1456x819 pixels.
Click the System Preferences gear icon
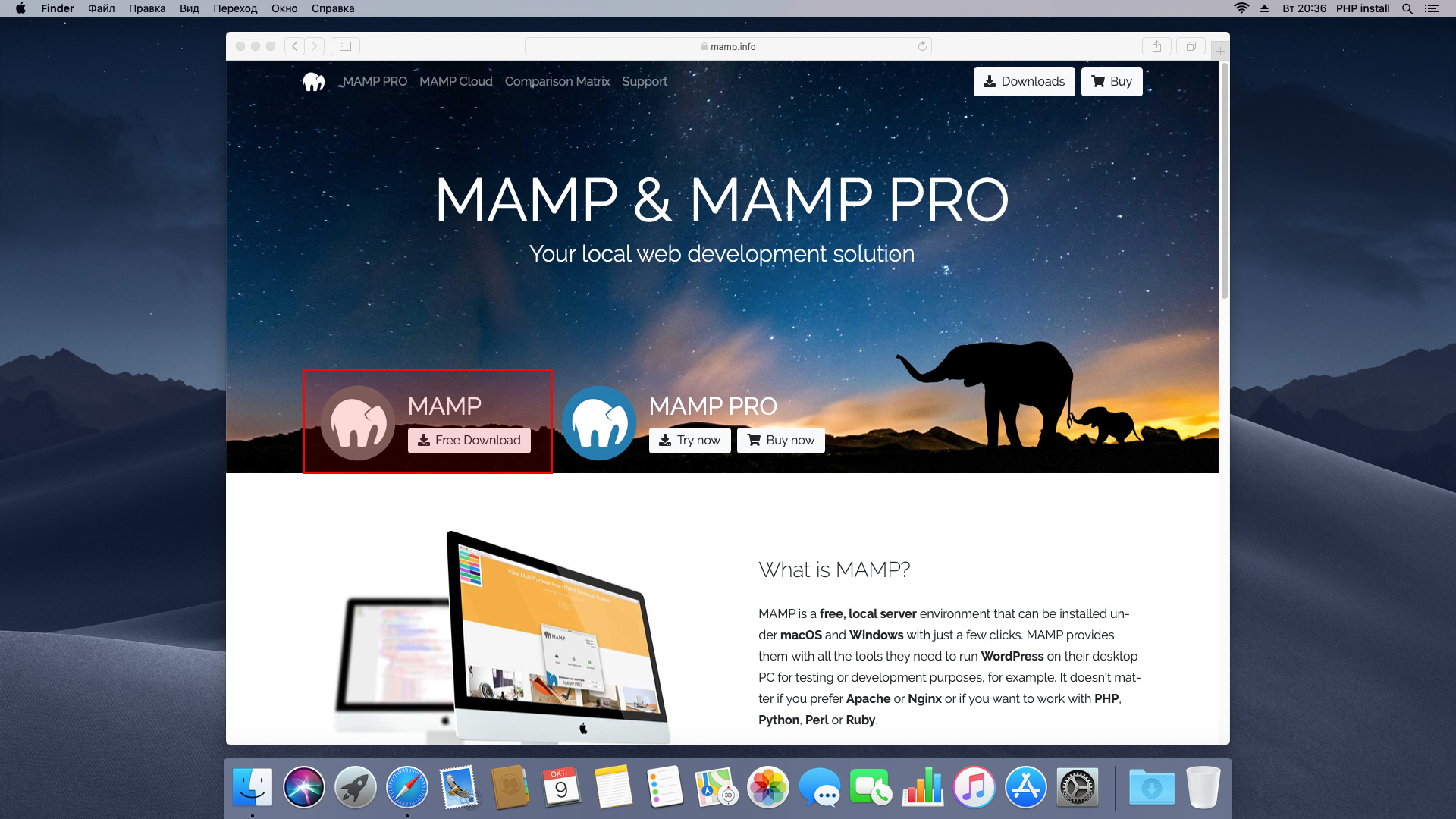coord(1079,789)
